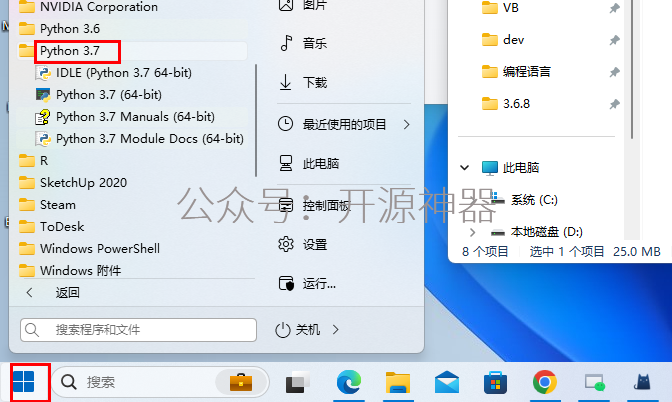Open Python 3.7 Module Docs (64-bit)
The image size is (672, 402).
click(x=140, y=139)
